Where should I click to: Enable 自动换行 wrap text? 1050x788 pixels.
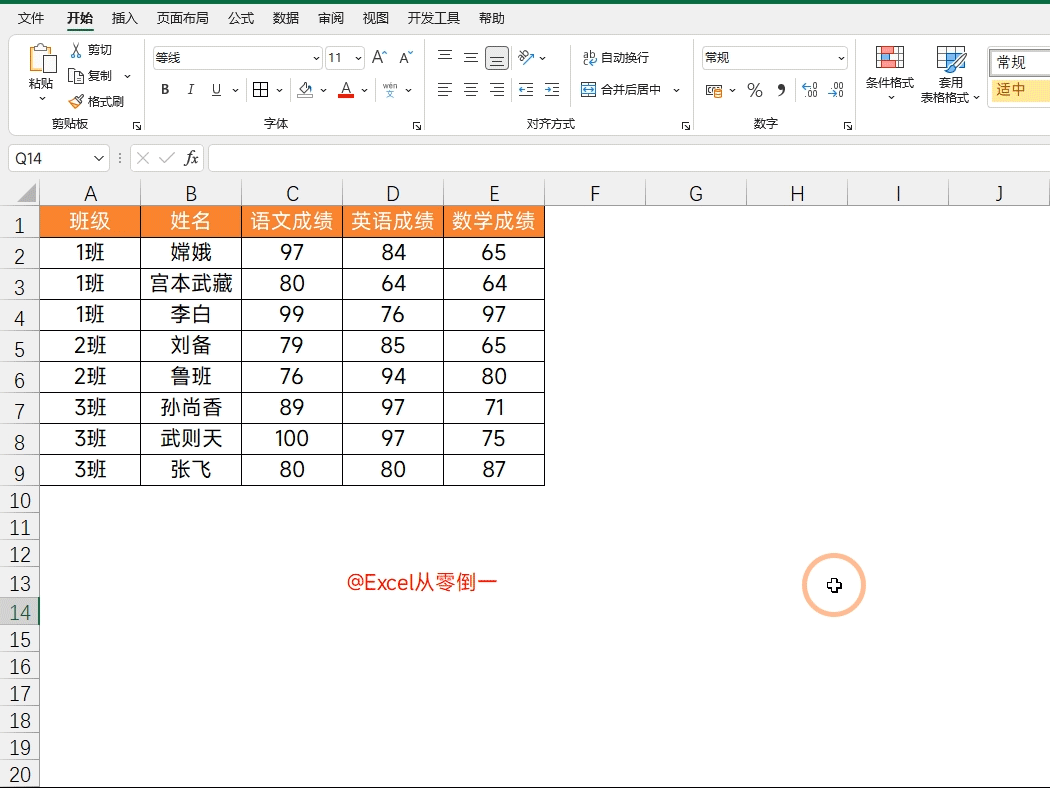615,58
